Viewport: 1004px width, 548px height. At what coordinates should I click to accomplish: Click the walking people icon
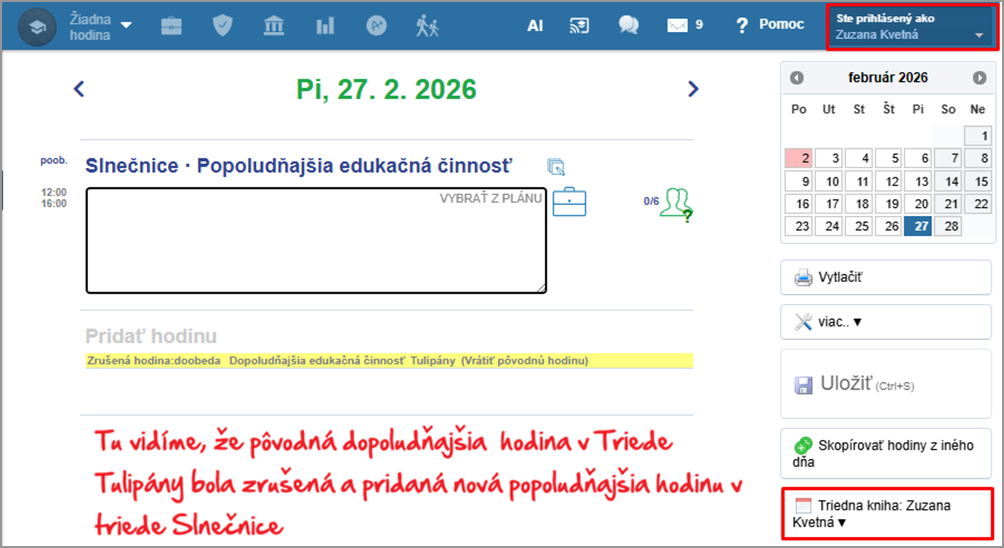pos(428,25)
